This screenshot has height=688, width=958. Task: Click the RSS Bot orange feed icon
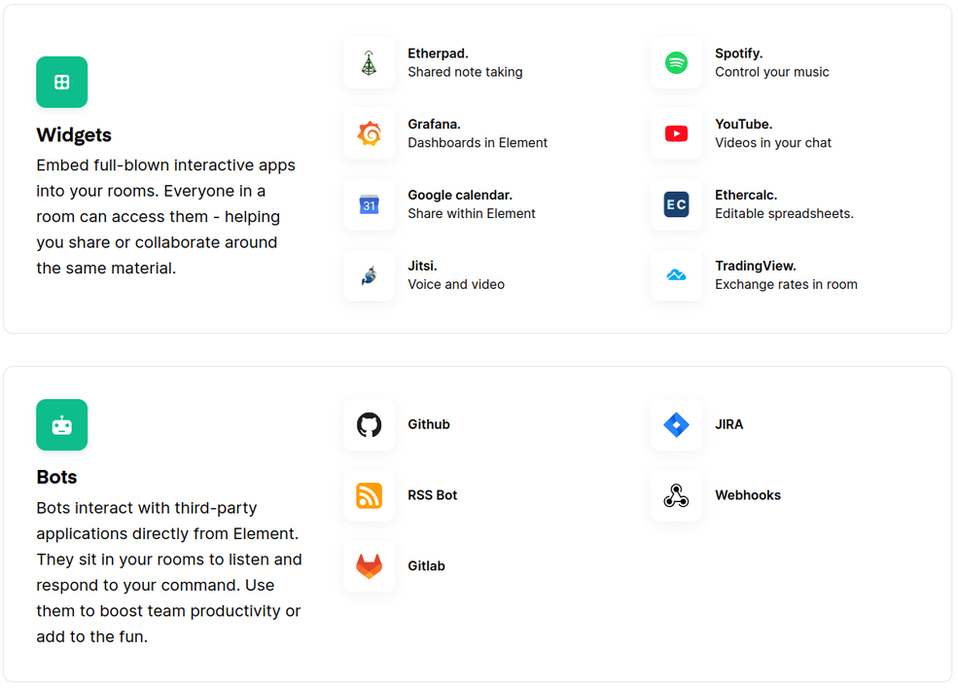[369, 496]
